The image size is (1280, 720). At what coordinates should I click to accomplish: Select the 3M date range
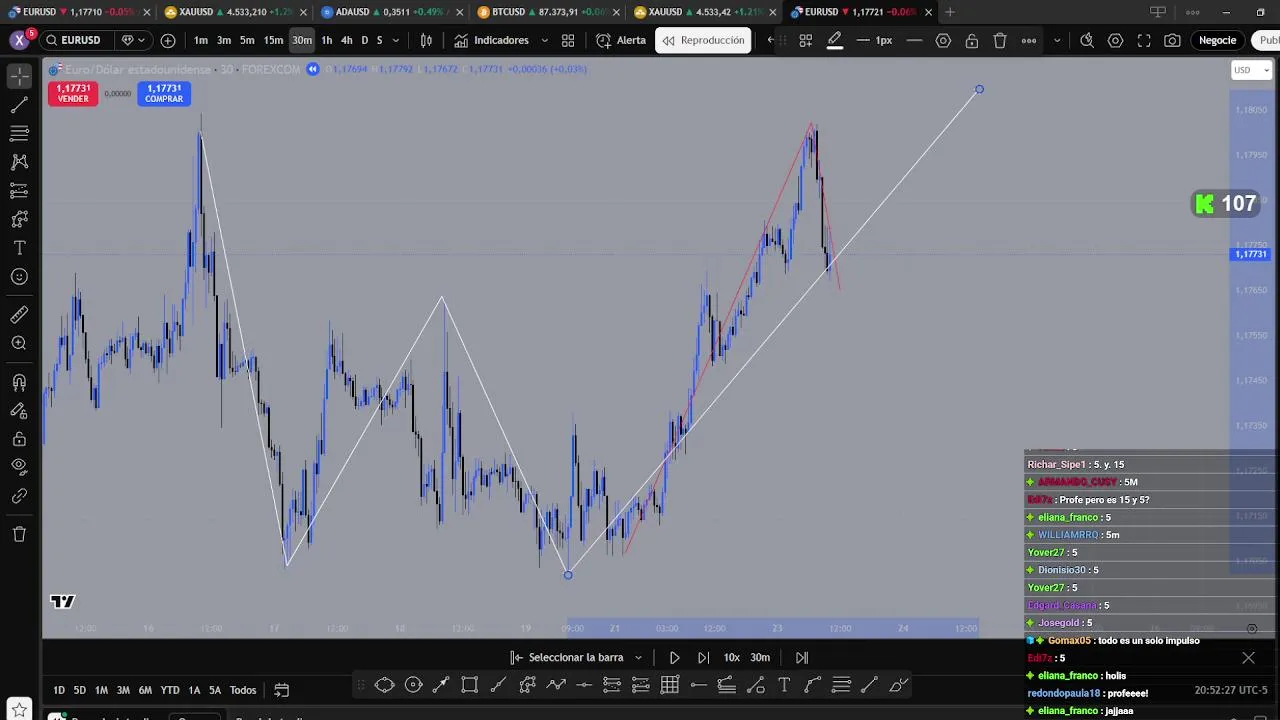point(123,690)
